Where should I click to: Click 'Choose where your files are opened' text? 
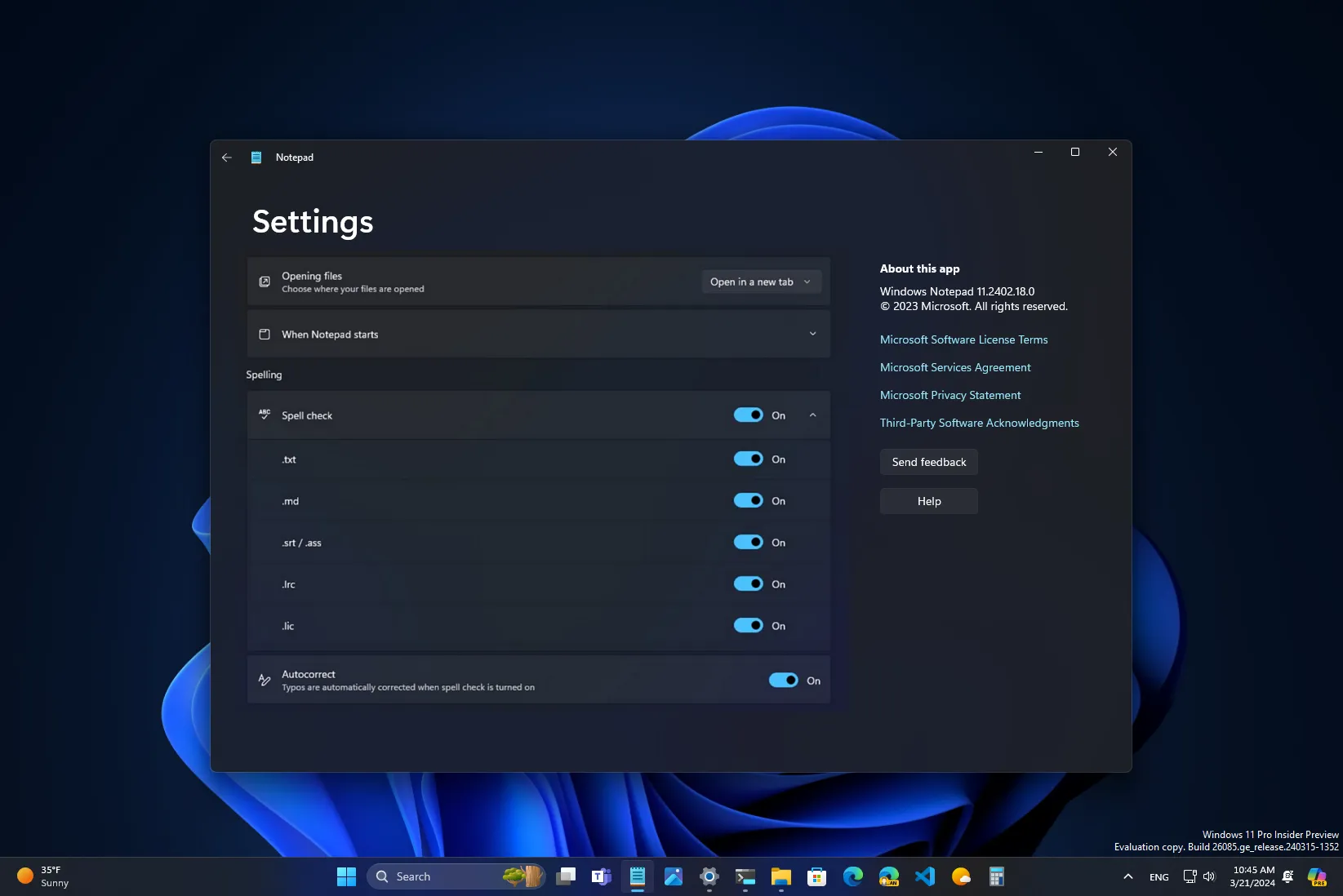[353, 289]
